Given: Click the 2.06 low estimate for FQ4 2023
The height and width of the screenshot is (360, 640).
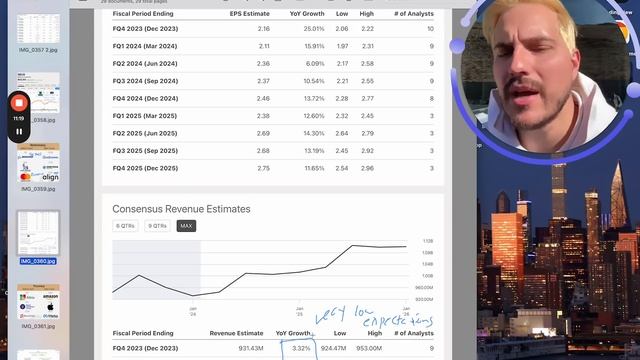Looking at the screenshot, I should [x=342, y=29].
